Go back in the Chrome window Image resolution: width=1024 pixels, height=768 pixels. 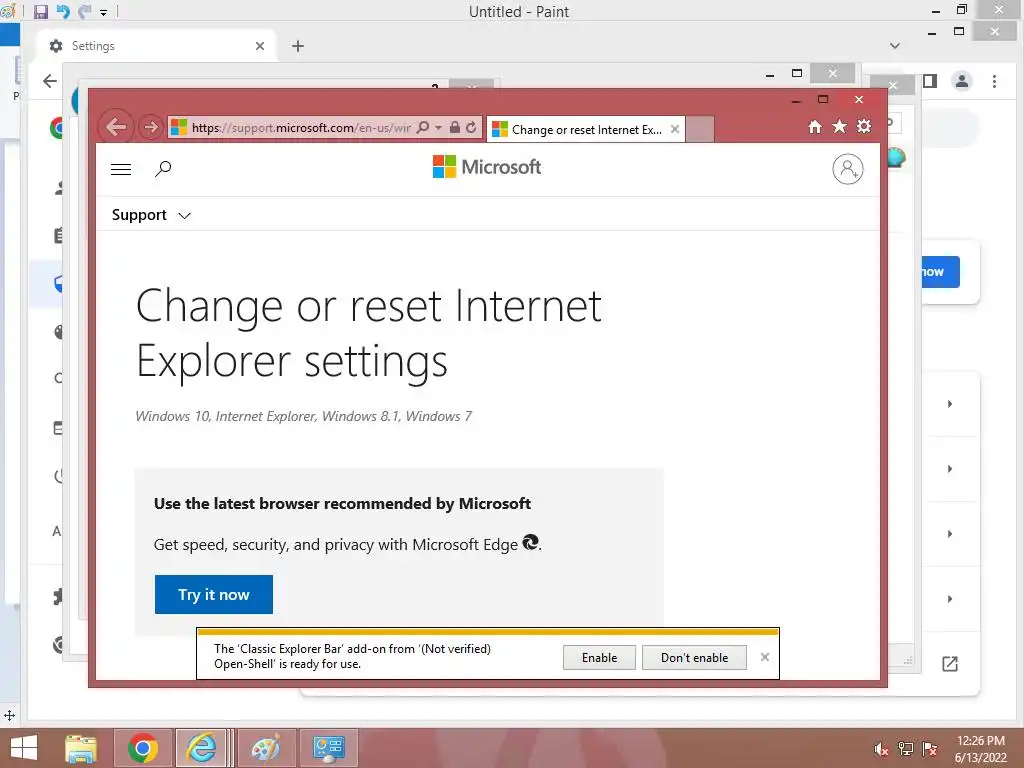pyautogui.click(x=50, y=81)
